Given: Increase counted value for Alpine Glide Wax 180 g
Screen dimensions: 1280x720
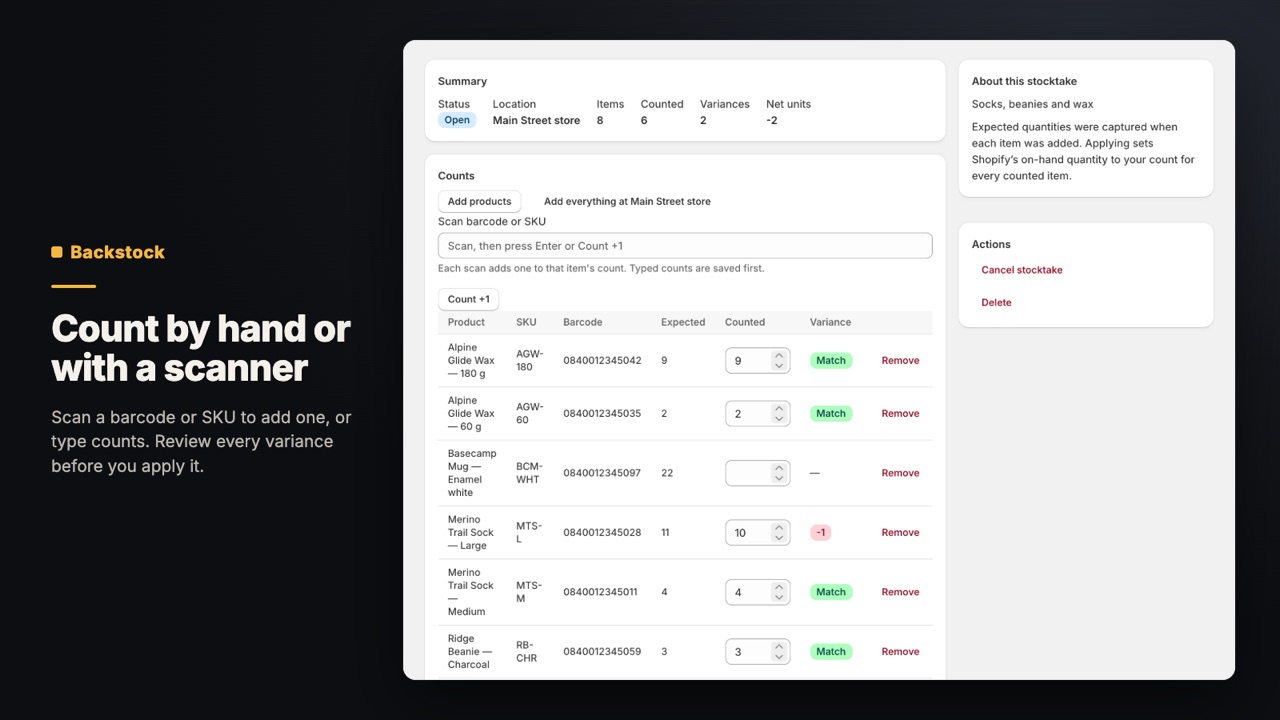Looking at the screenshot, I should click(779, 355).
